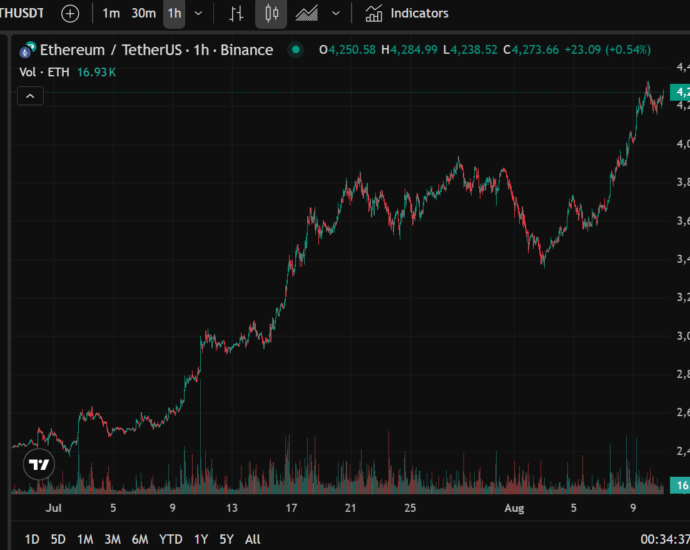Image resolution: width=690 pixels, height=550 pixels.
Task: Click the 00:34:37 clock
Action: pos(665,539)
